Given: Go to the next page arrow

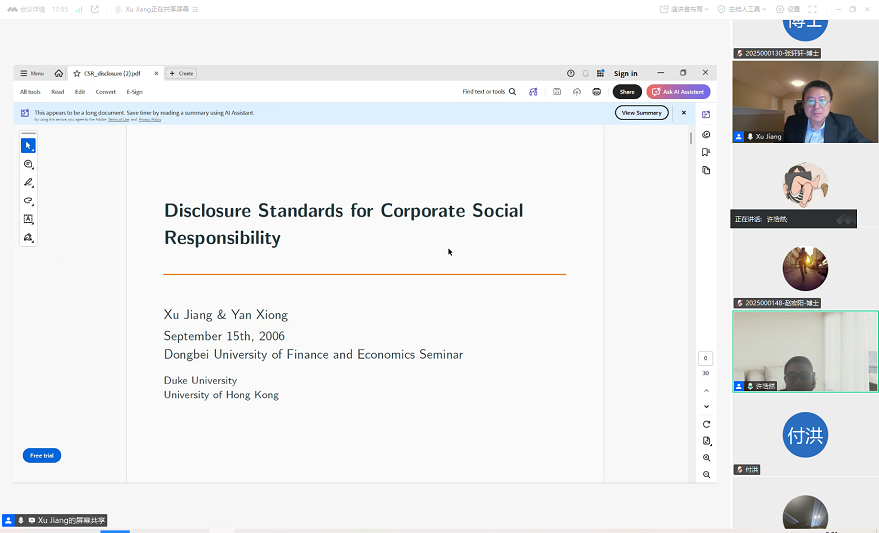Looking at the screenshot, I should pyautogui.click(x=706, y=406).
